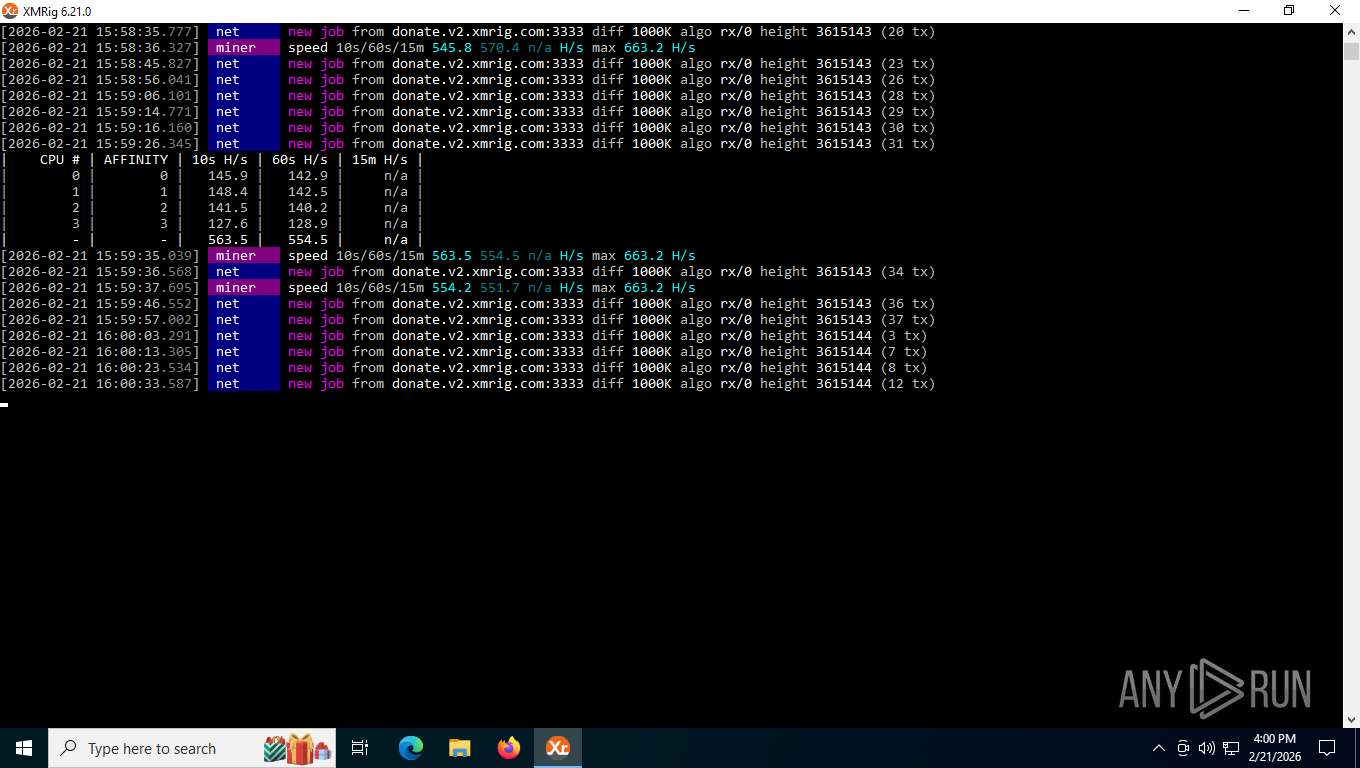The image size is (1360, 768).
Task: Click the miner tag at 15:59:35.039
Action: (x=244, y=256)
